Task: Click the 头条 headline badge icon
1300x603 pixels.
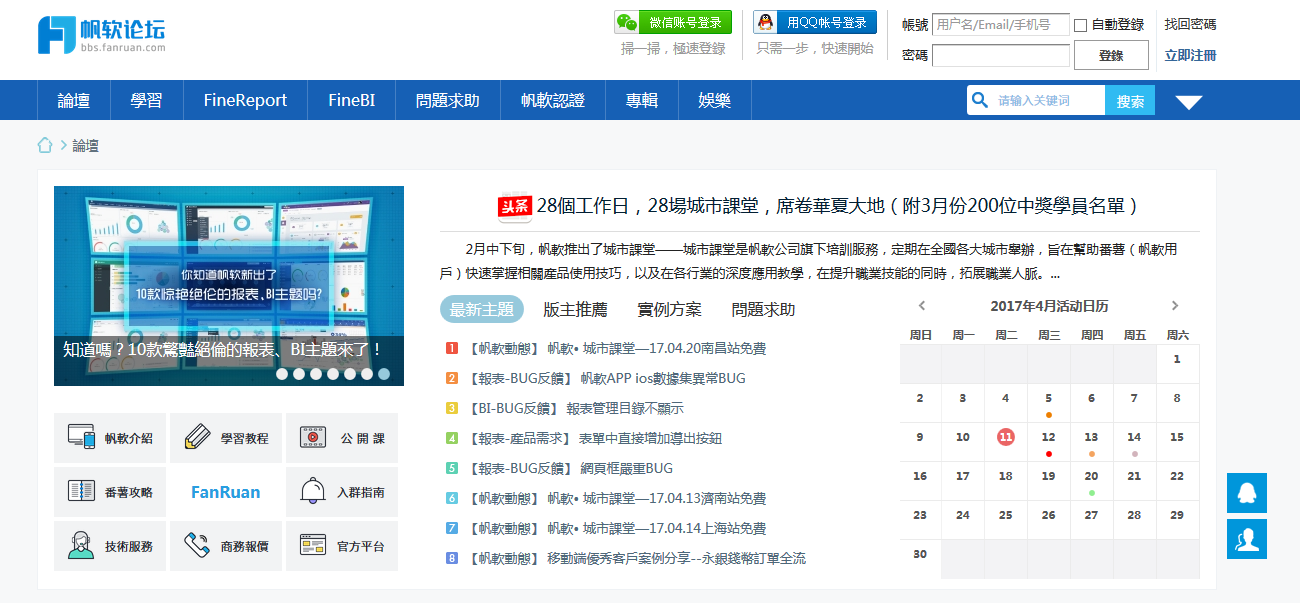Action: click(514, 206)
